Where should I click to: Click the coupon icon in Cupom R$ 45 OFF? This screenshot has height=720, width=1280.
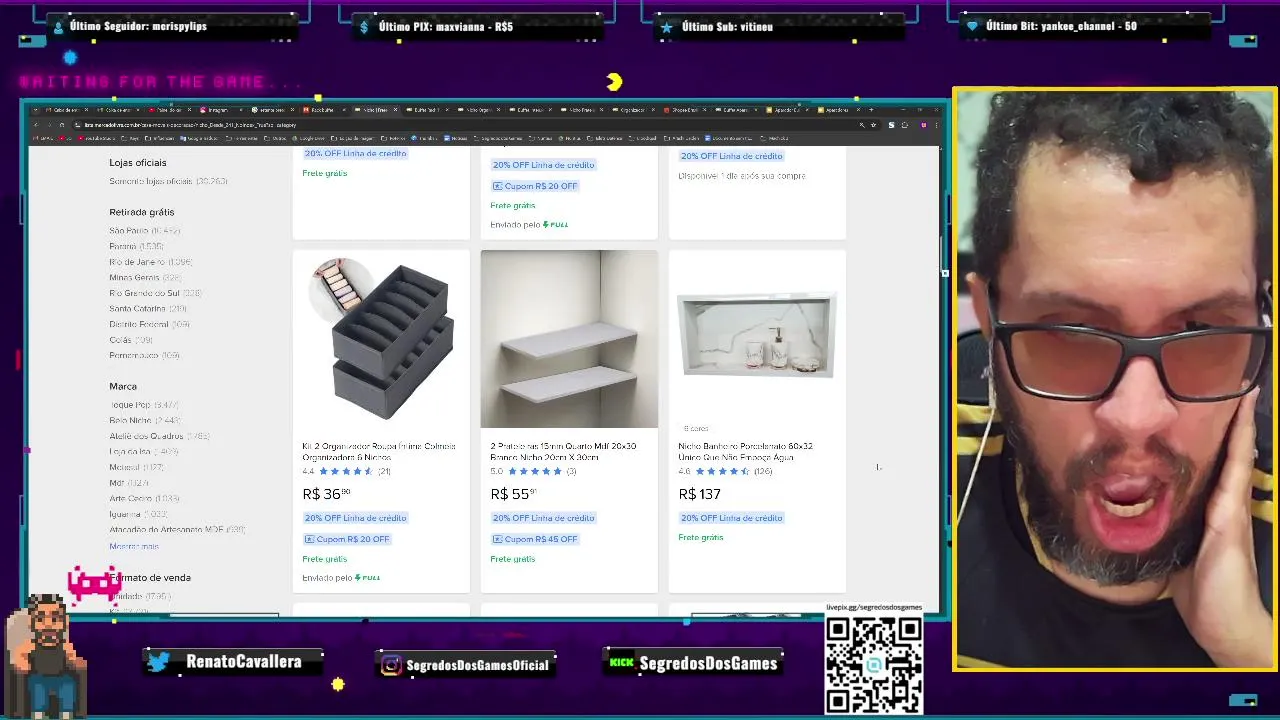pyautogui.click(x=498, y=539)
